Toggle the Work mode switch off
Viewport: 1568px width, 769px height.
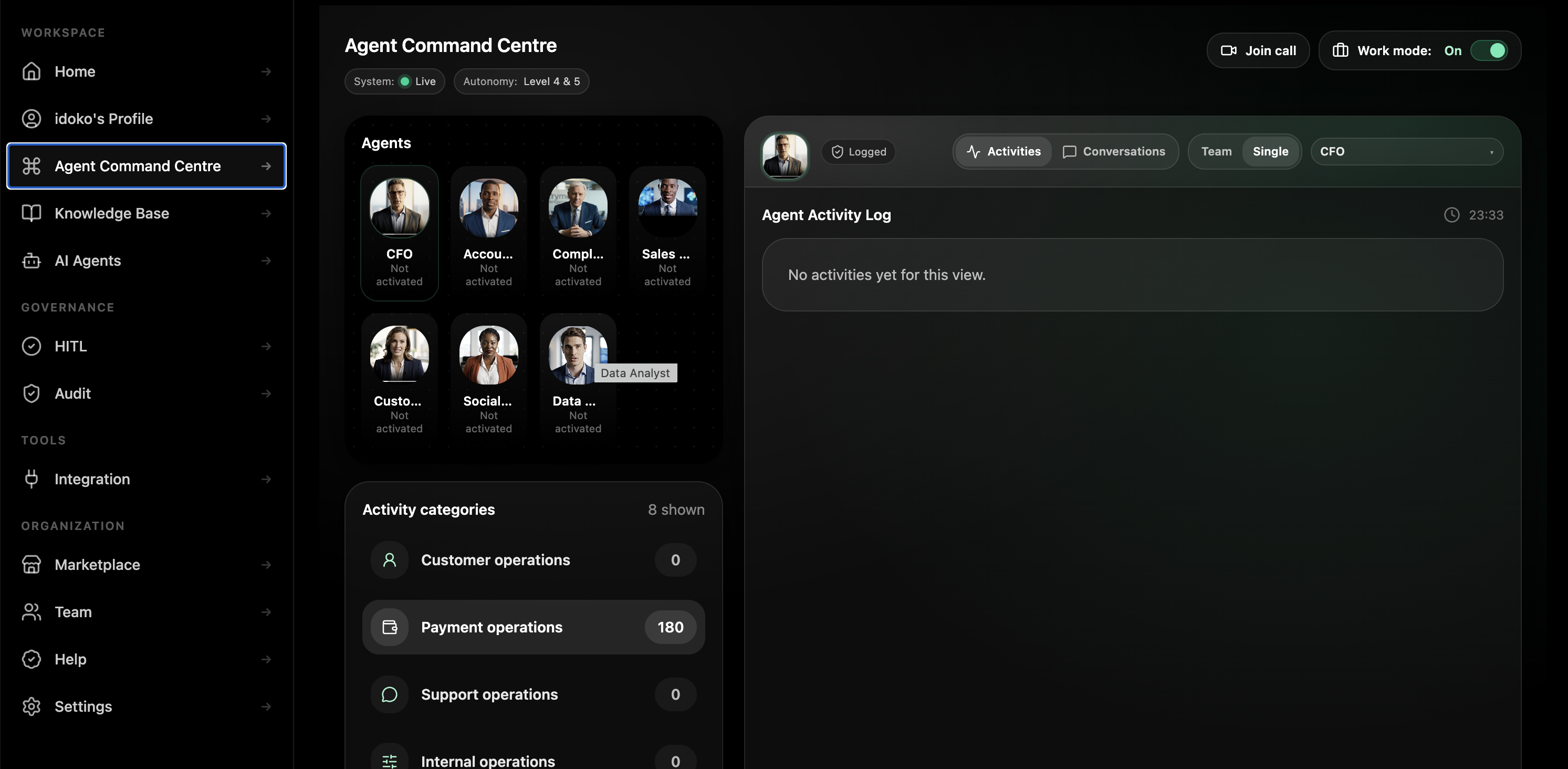[x=1489, y=50]
